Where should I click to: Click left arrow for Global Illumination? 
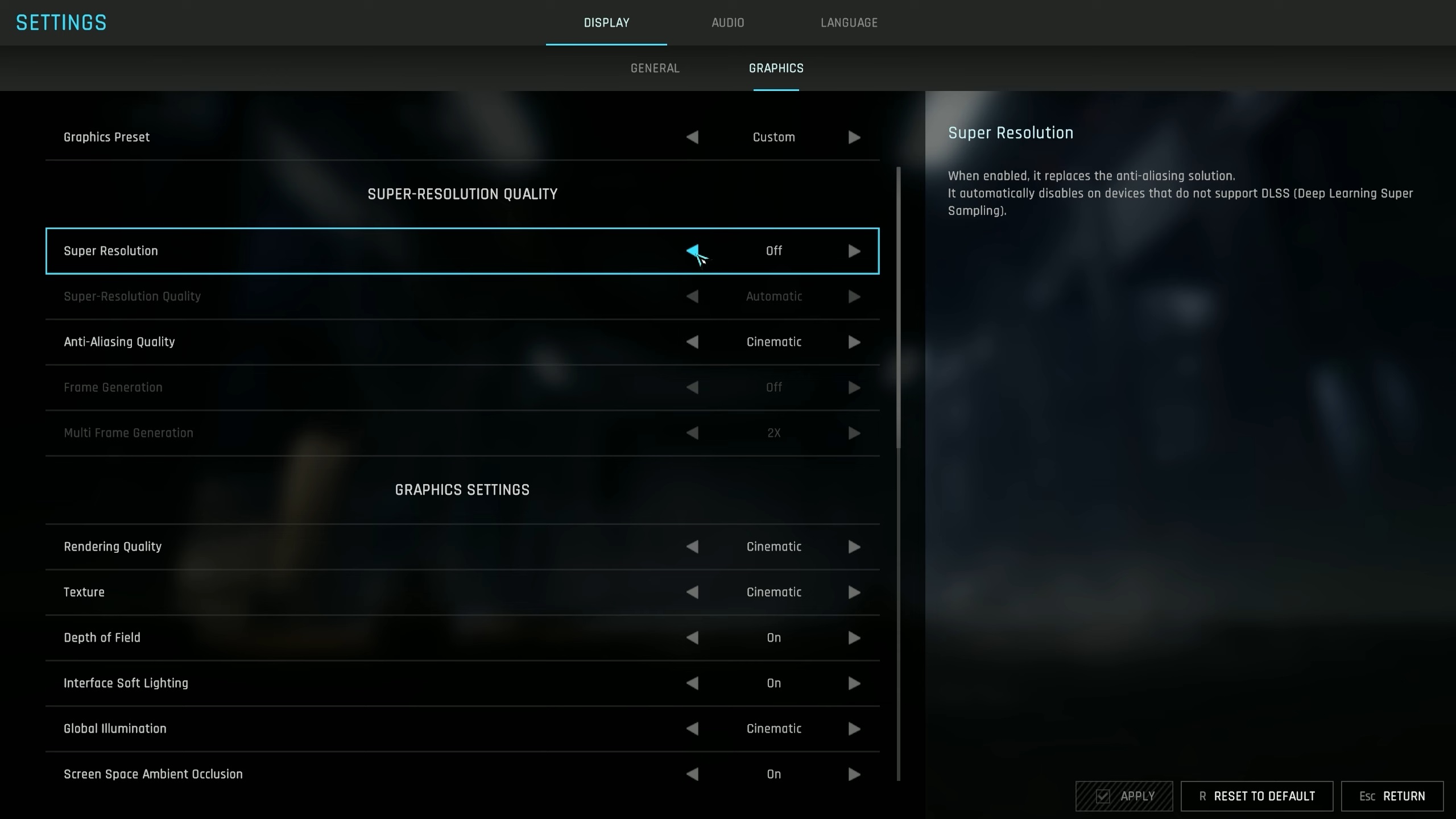click(692, 729)
